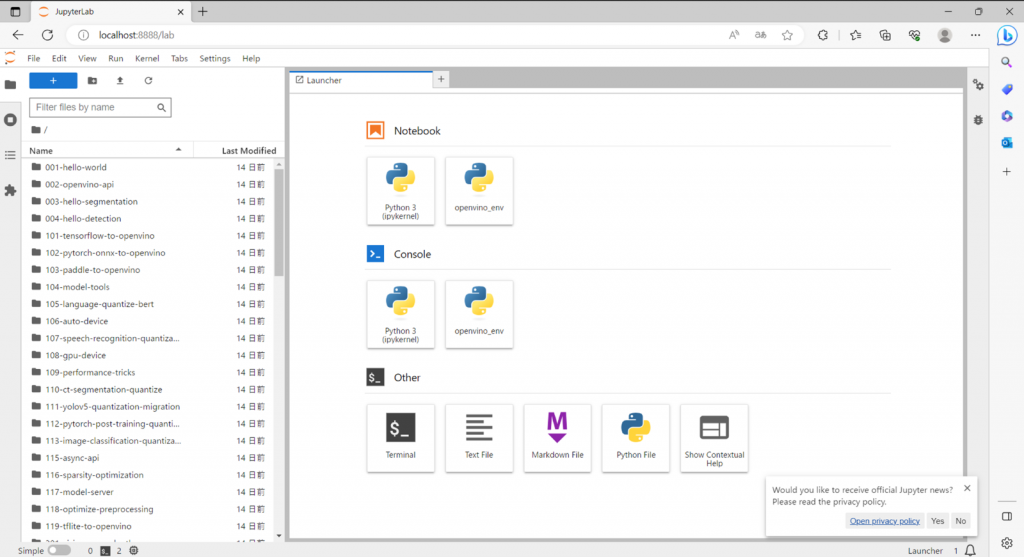Viewport: 1024px width, 557px height.
Task: Open new browser tab plus button
Action: point(202,11)
